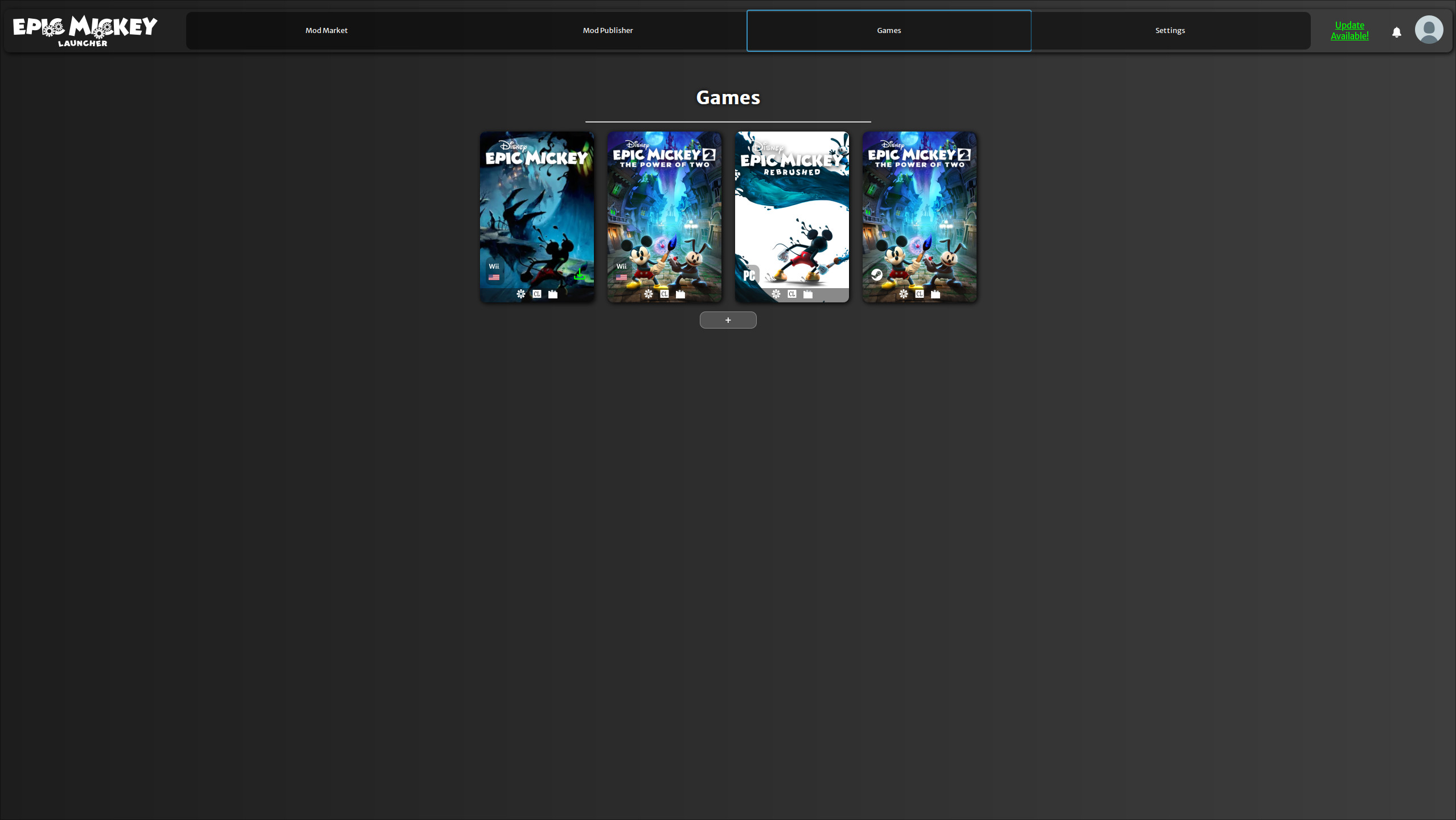Click the green download arrow on Epic Mickey
The width and height of the screenshot is (1456, 820).
pos(579,275)
